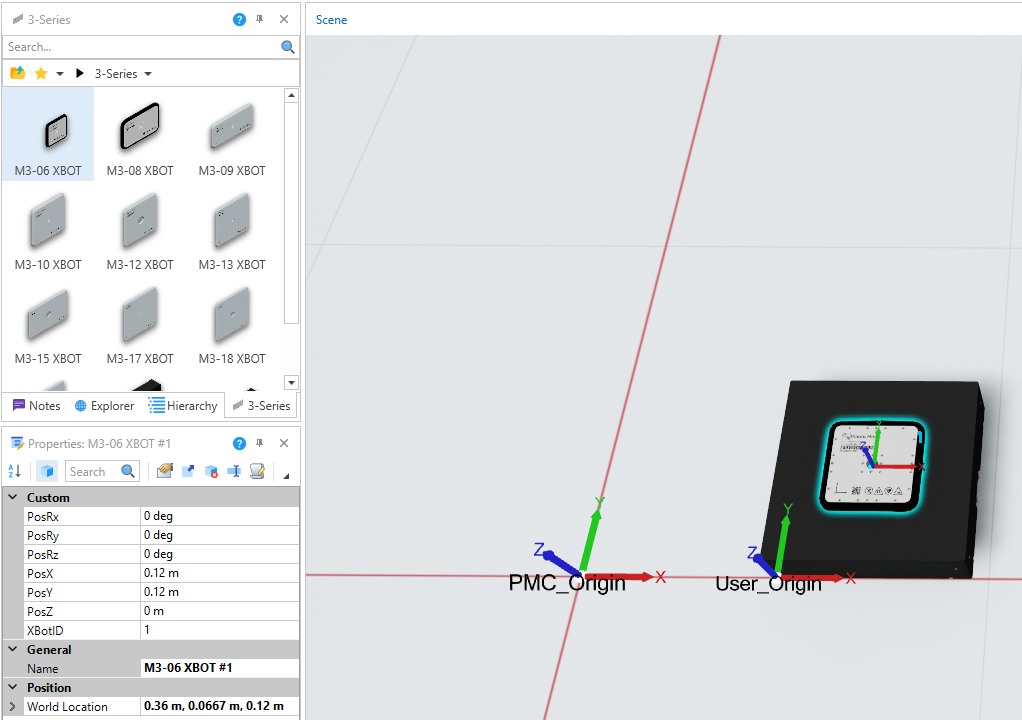Screen dimensions: 1022x720
Task: Pin the Properties panel
Action: (260, 443)
